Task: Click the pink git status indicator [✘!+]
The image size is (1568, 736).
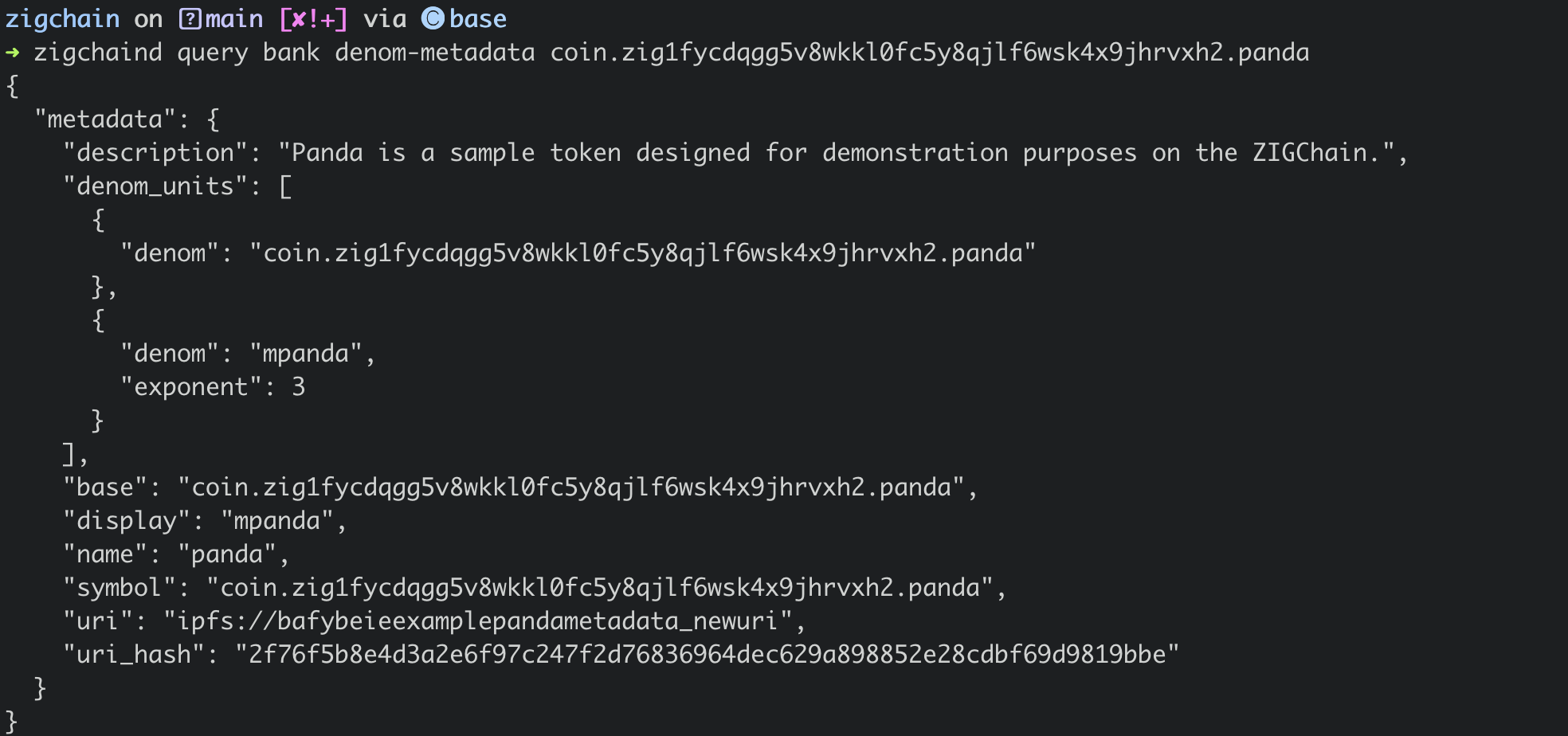Action: (x=314, y=19)
